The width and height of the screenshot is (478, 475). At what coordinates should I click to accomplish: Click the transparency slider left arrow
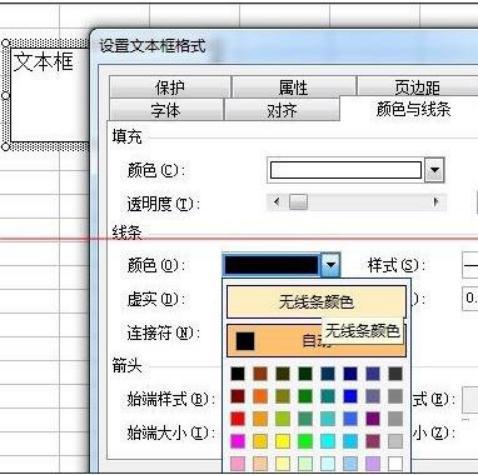tap(276, 202)
